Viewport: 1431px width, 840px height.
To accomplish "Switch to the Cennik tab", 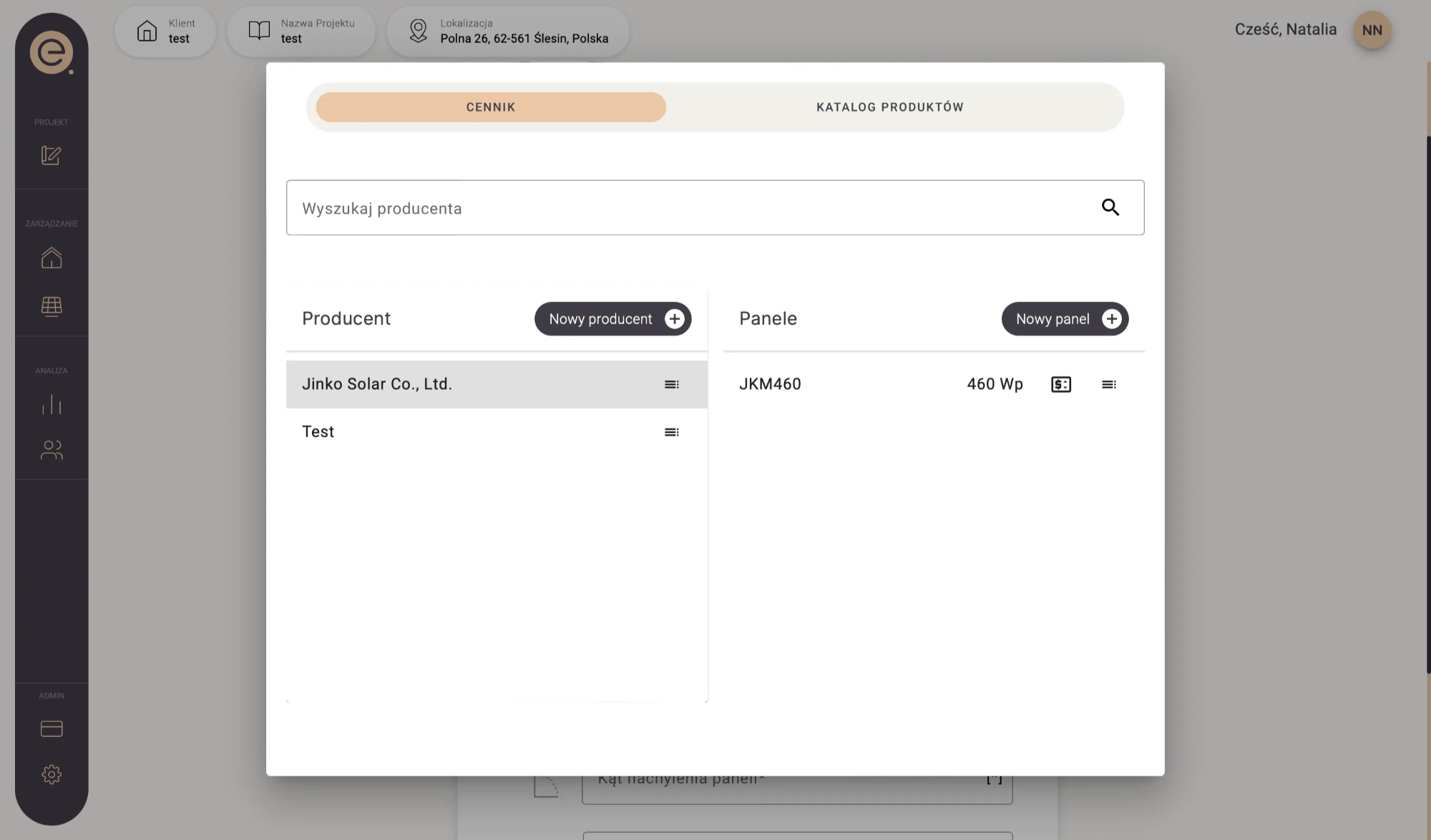I will pos(491,107).
